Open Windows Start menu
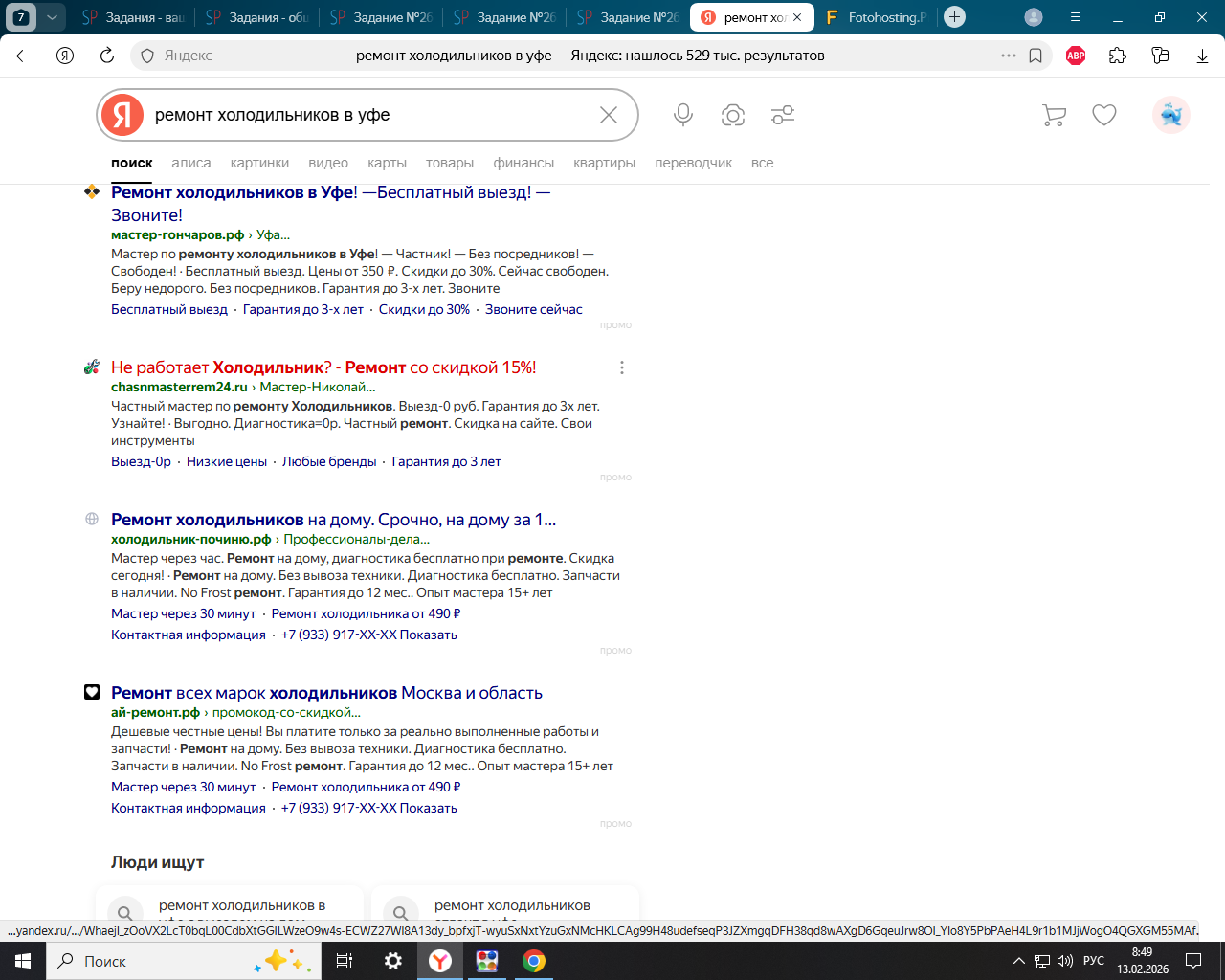Image resolution: width=1225 pixels, height=980 pixels. pyautogui.click(x=23, y=961)
